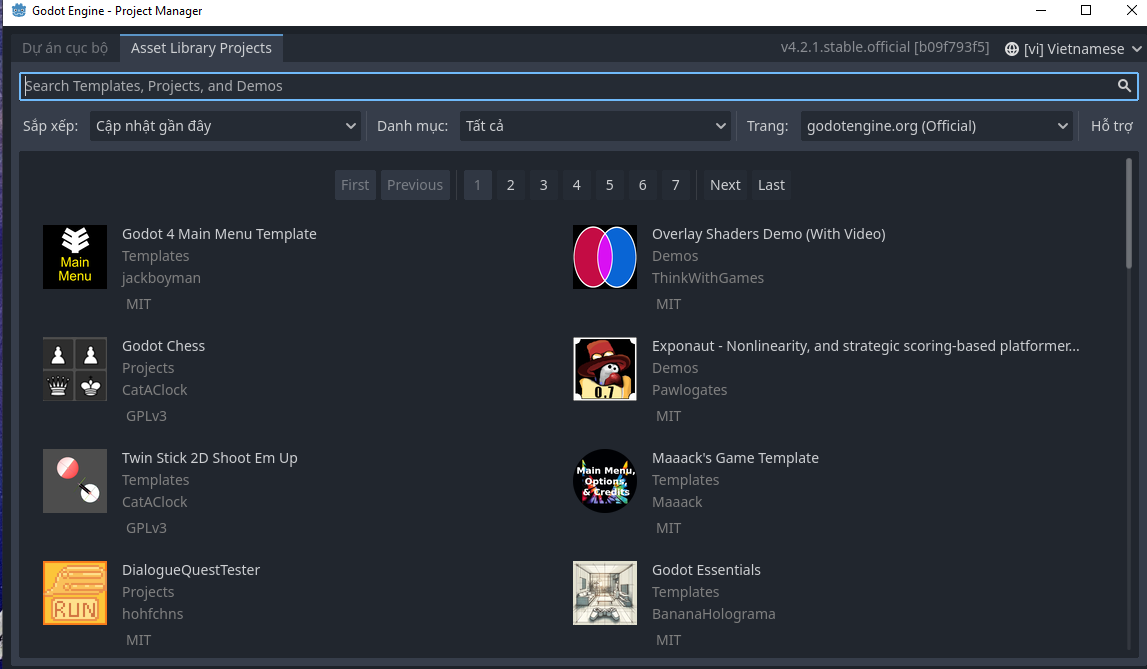Expand the Trang site dropdown
This screenshot has height=669, width=1147.
click(x=937, y=126)
